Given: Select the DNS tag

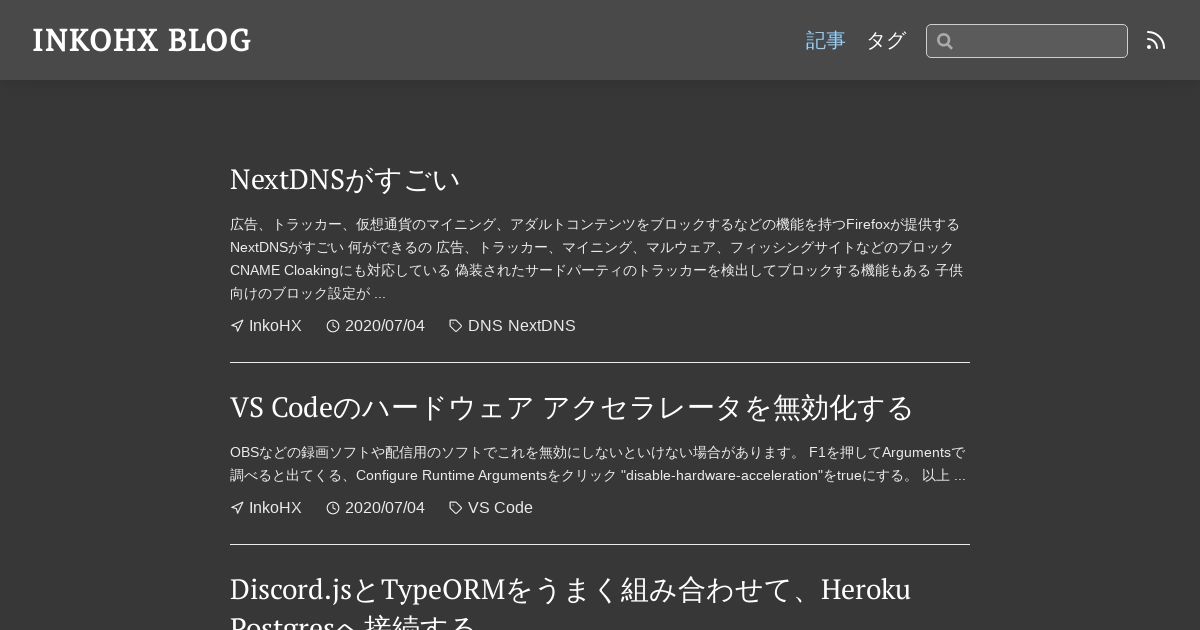Looking at the screenshot, I should click(x=485, y=325).
